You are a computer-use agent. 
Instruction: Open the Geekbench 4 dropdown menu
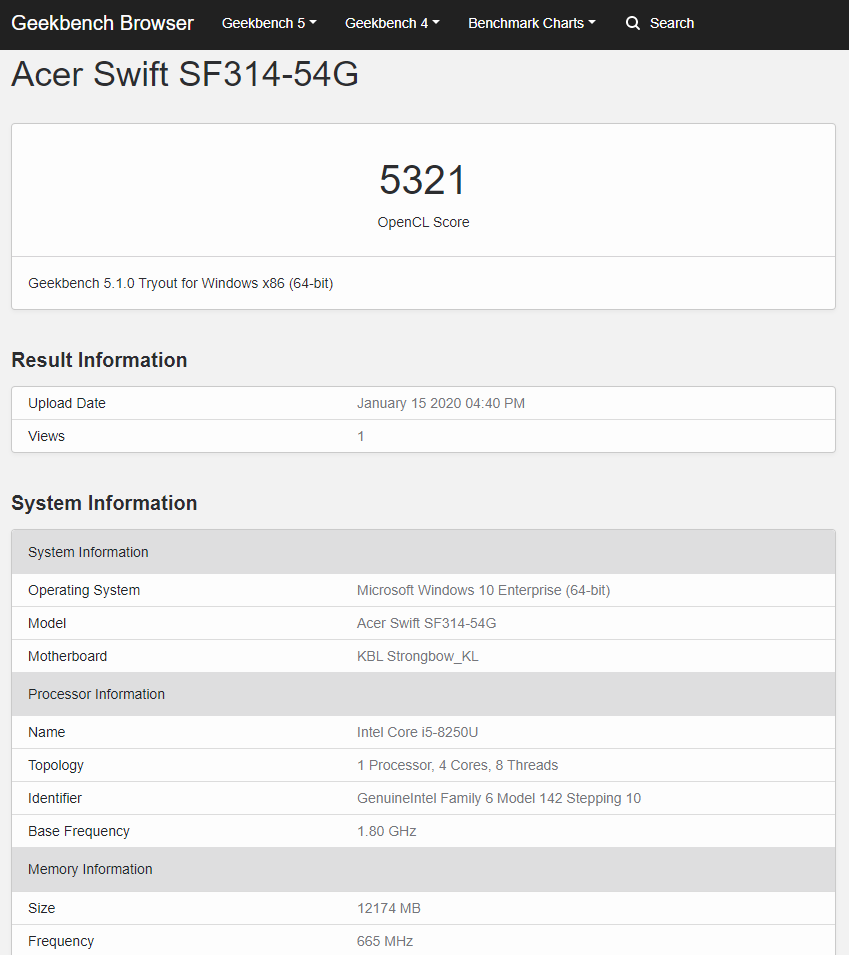tap(392, 23)
